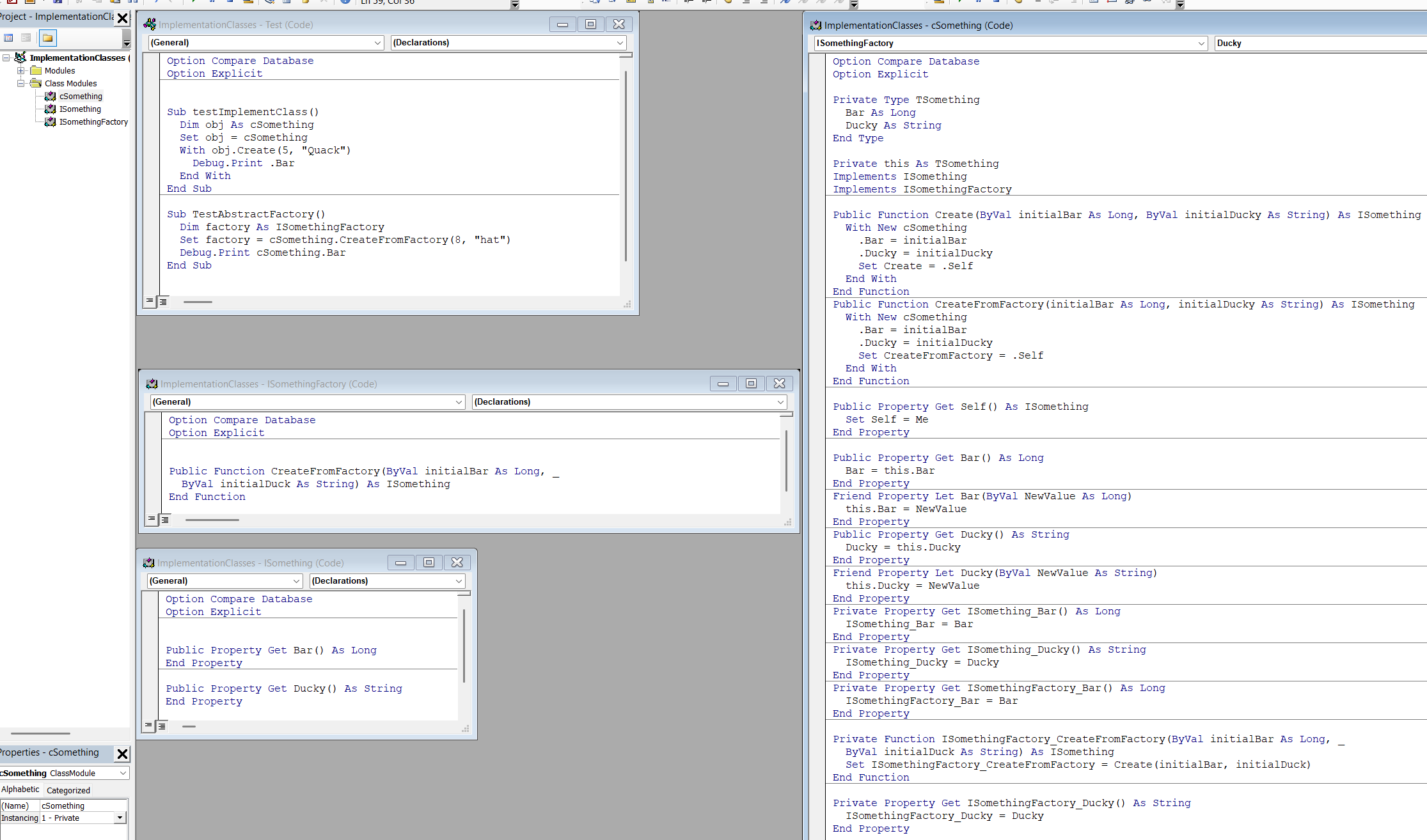
Task: Switch to the Categorized properties tab
Action: point(68,790)
